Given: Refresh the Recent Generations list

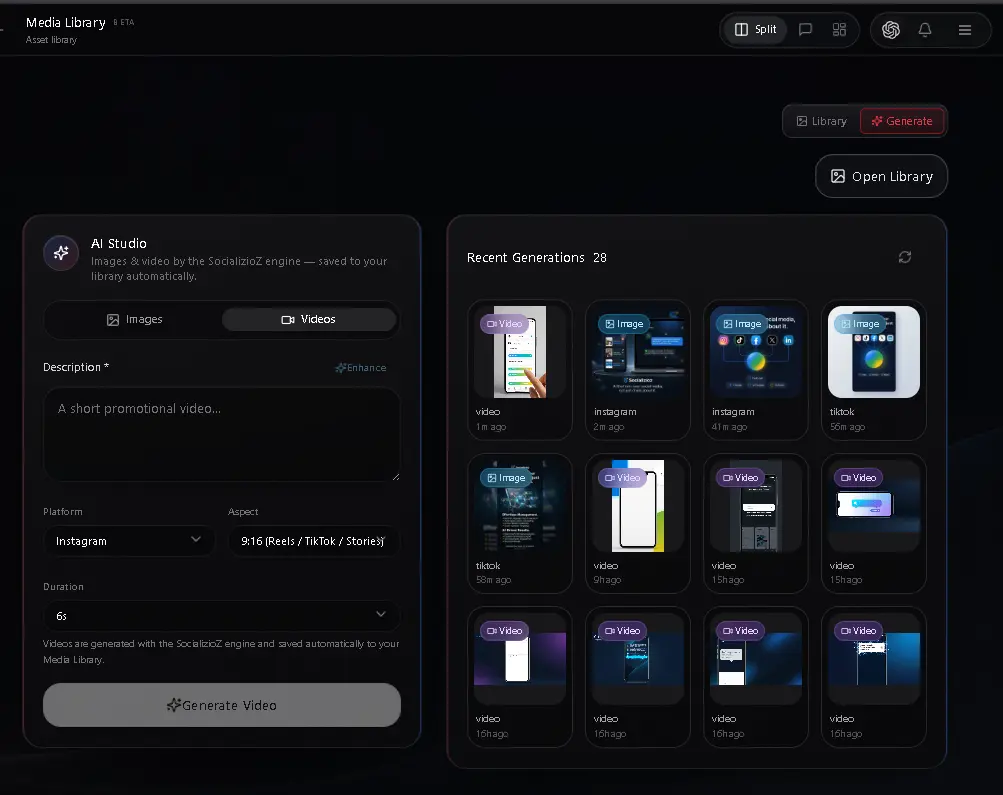Looking at the screenshot, I should tap(904, 257).
